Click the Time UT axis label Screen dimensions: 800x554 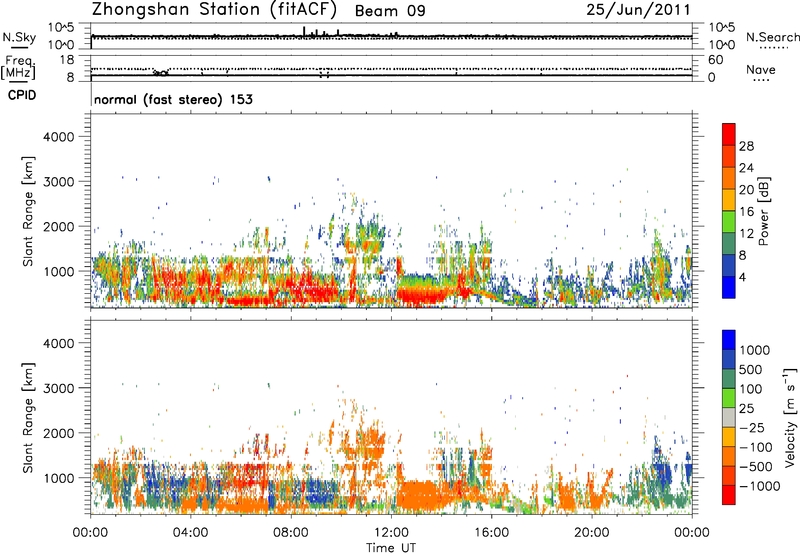[391, 548]
